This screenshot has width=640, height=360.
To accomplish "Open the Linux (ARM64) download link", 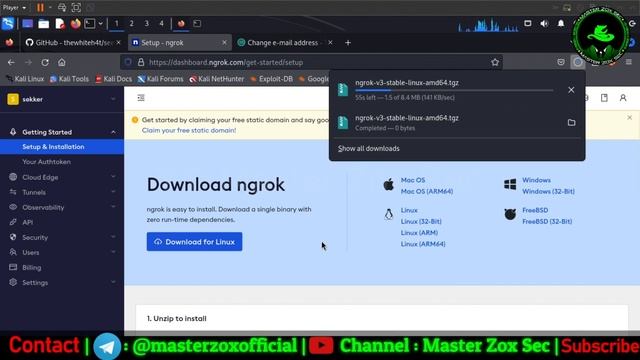I will click(423, 244).
